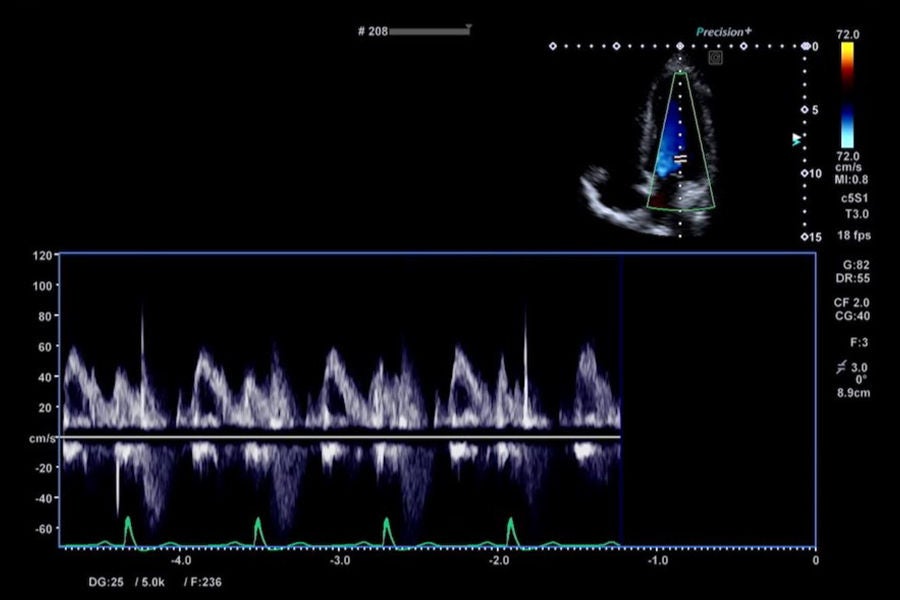Viewport: 900px width, 600px height.
Task: Click the -2.0 label on the time axis
Action: (x=499, y=560)
